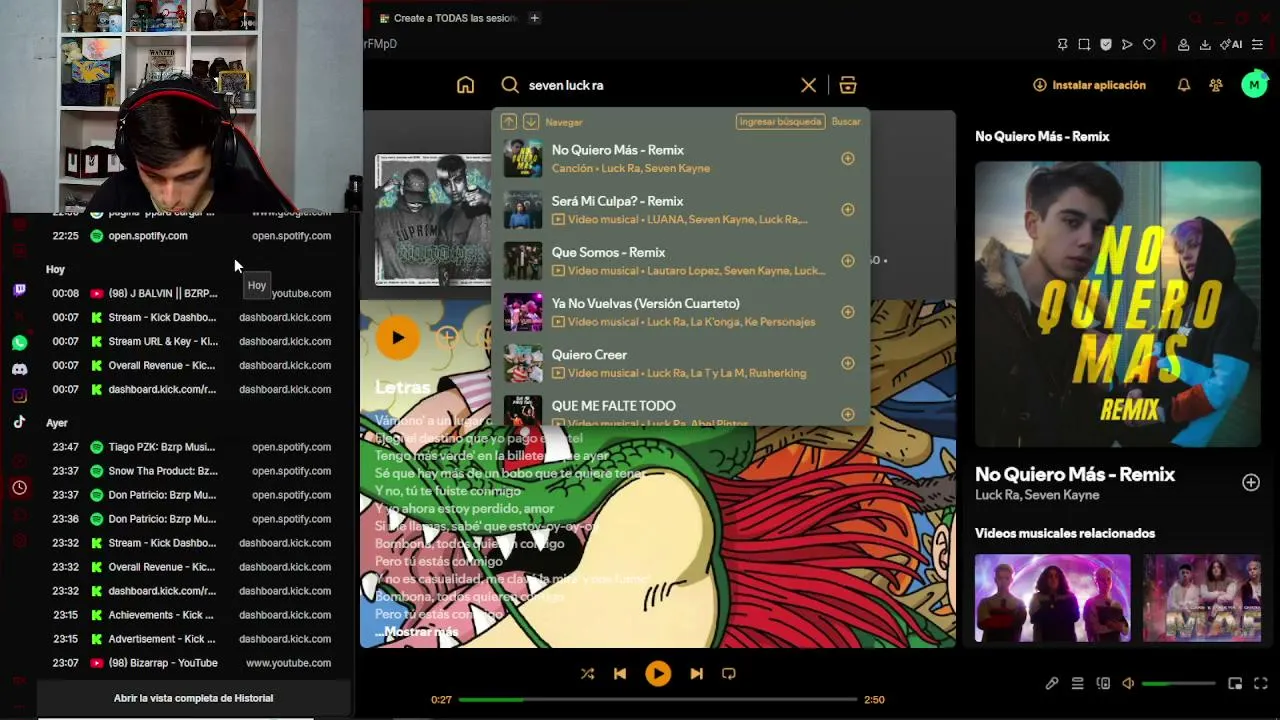Screen dimensions: 1280x720
Task: Toggle repeat mode
Action: [x=729, y=674]
